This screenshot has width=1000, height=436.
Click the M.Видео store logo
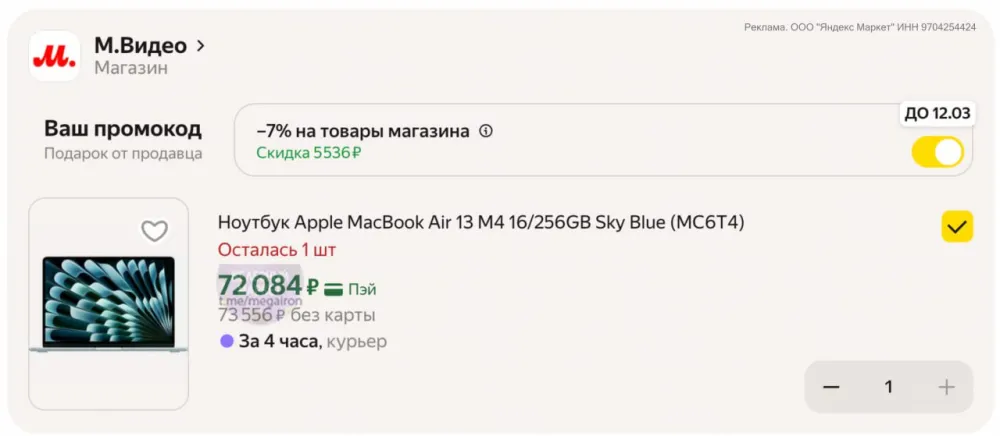pos(54,56)
